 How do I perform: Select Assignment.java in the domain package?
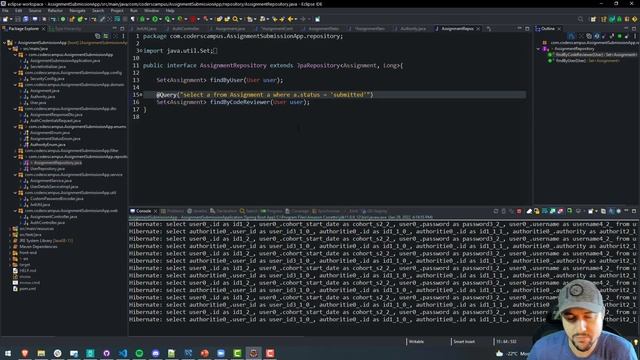44,91
